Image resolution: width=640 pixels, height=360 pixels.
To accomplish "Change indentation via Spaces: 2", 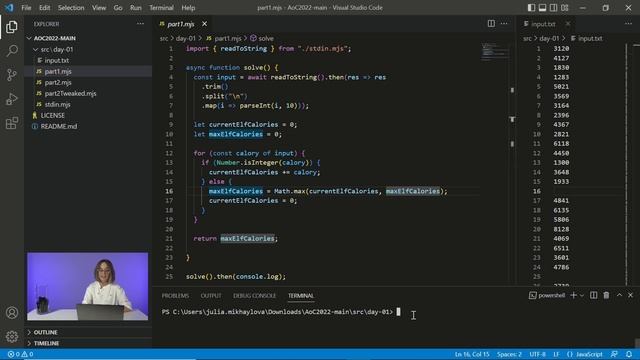I will coord(509,354).
